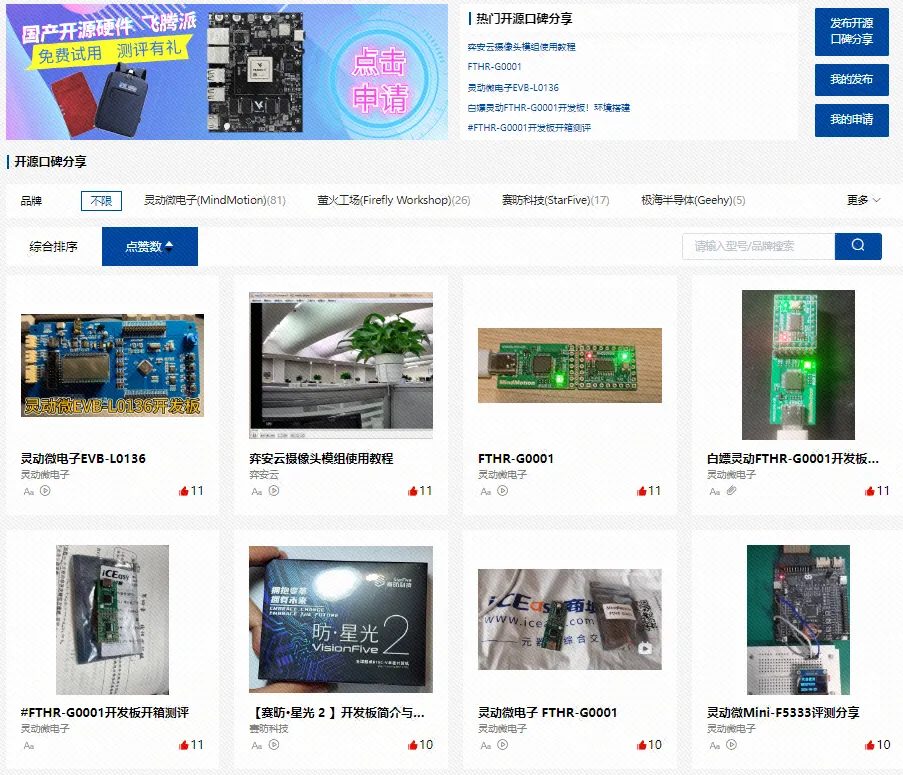Image resolution: width=903 pixels, height=775 pixels.
Task: Click thumbs-up on 弈安云摄像头模组使用教程 card
Action: [x=412, y=491]
